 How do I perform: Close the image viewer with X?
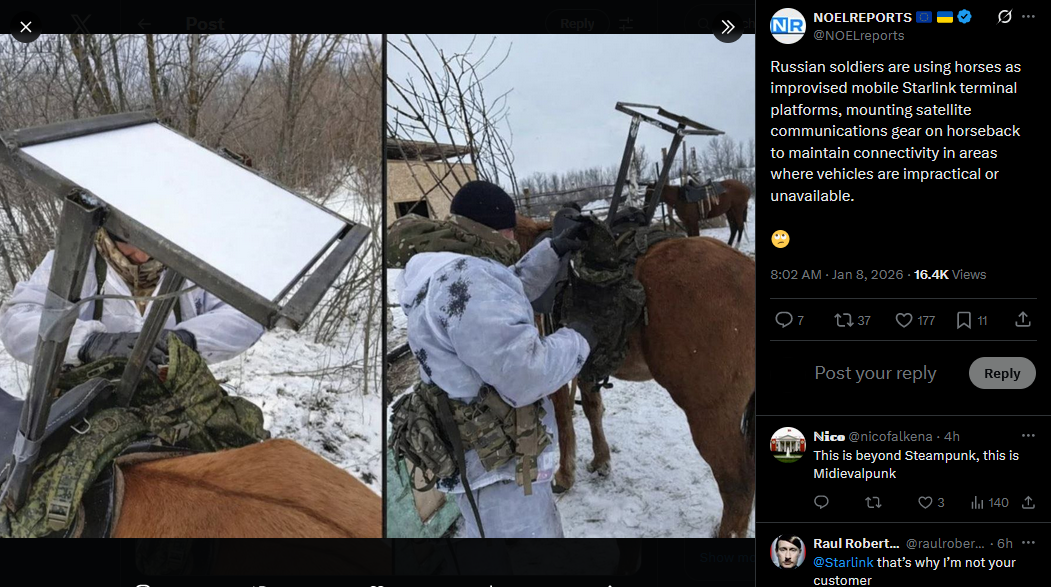[25, 27]
